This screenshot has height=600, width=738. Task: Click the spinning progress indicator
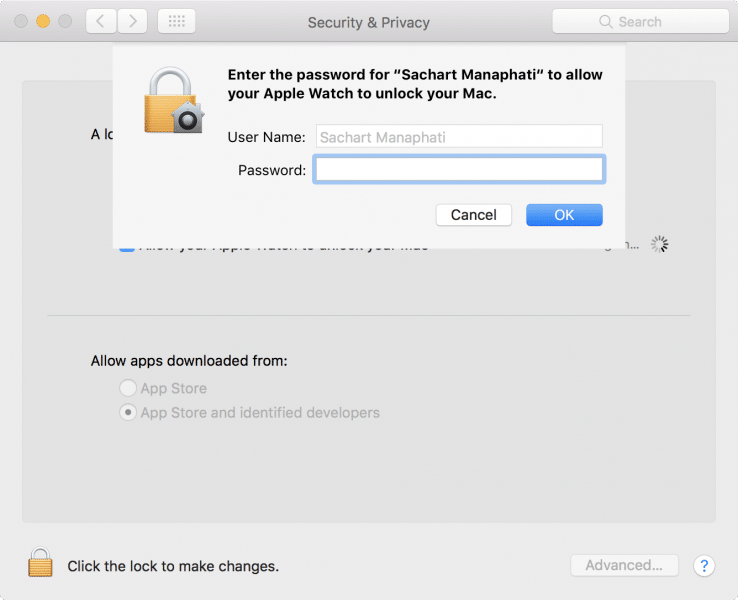pos(659,244)
